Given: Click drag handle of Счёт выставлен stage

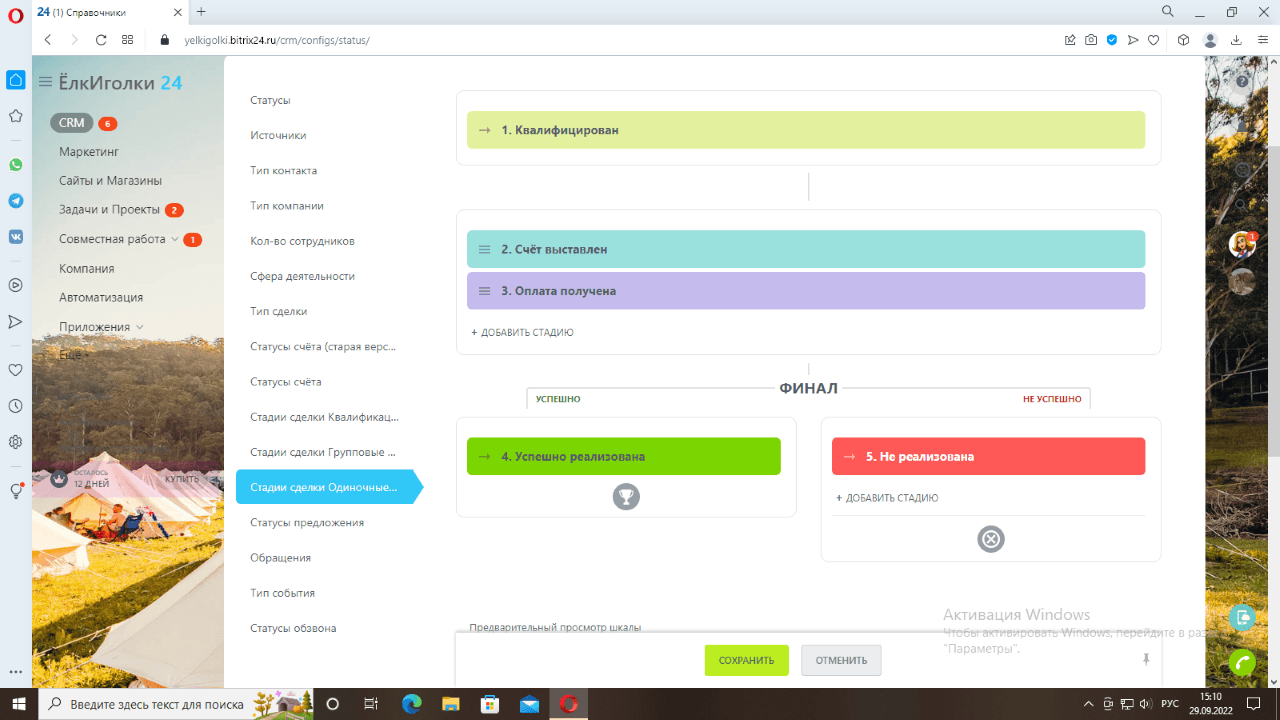Looking at the screenshot, I should click(x=484, y=249).
